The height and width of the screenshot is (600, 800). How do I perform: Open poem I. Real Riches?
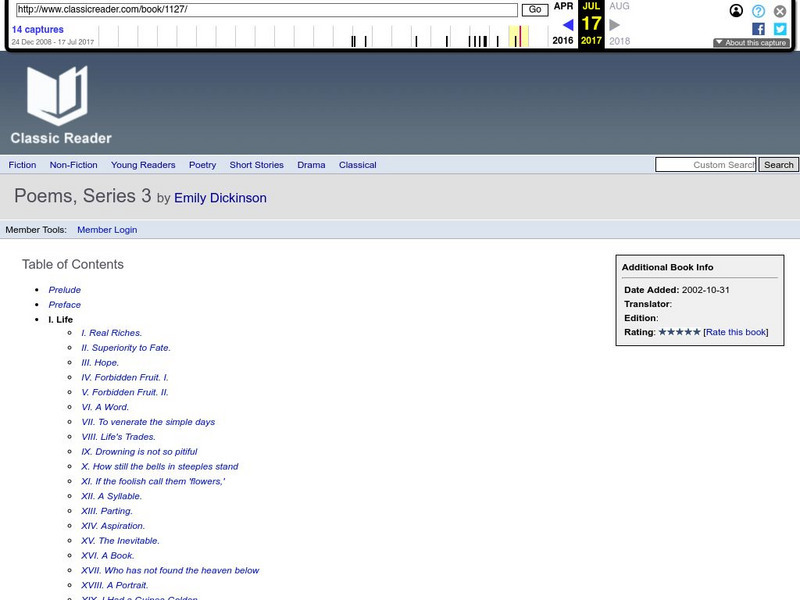click(x=112, y=333)
